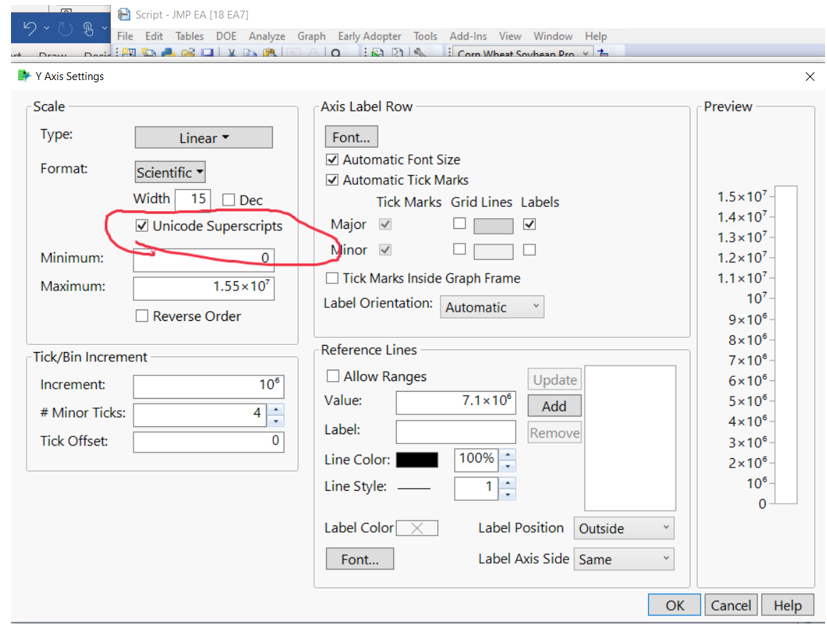
Task: Enable Reverse Order
Action: tap(142, 316)
